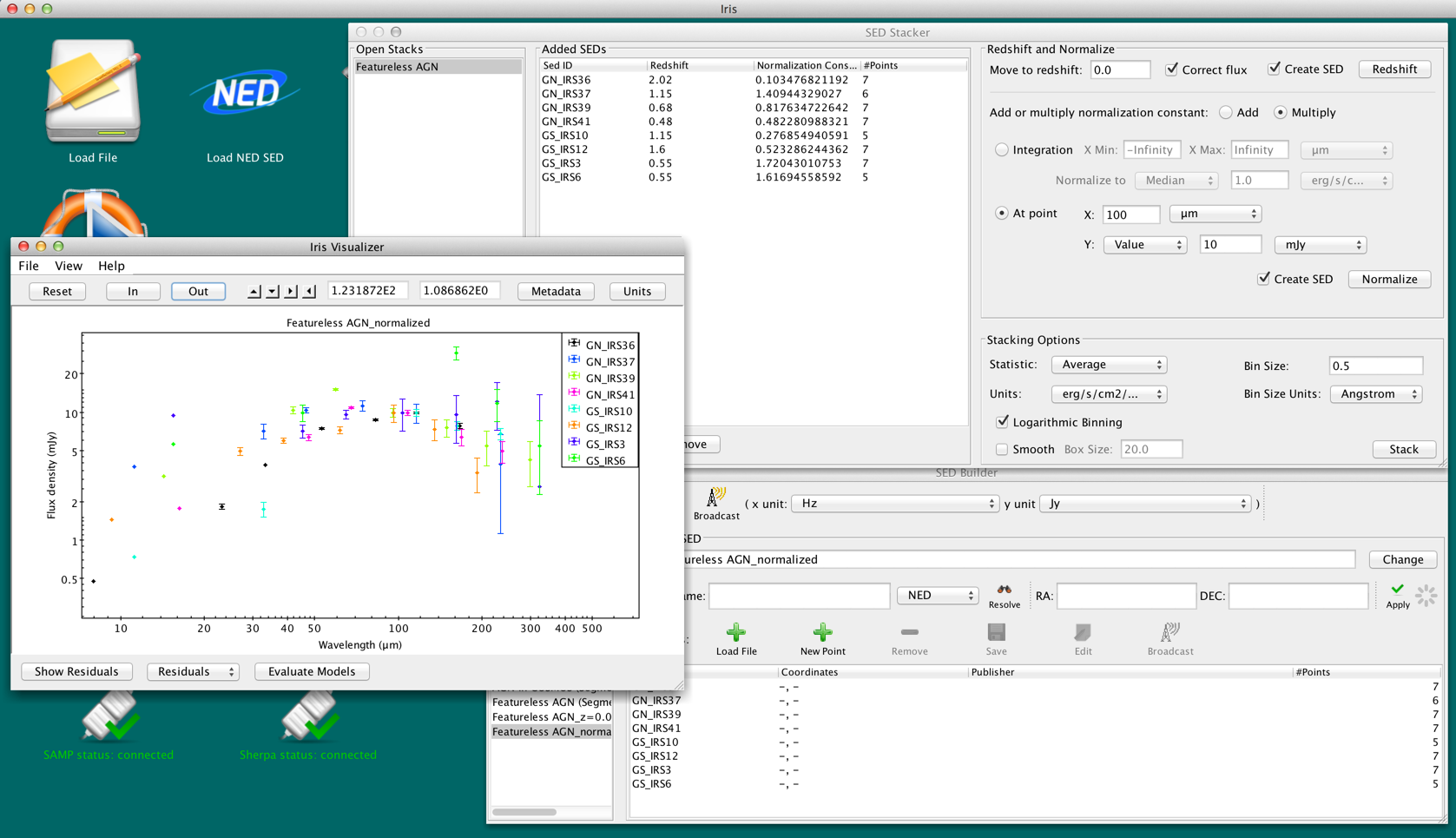The width and height of the screenshot is (1456, 838).
Task: Pan the plot right with arrow icon
Action: 291,292
